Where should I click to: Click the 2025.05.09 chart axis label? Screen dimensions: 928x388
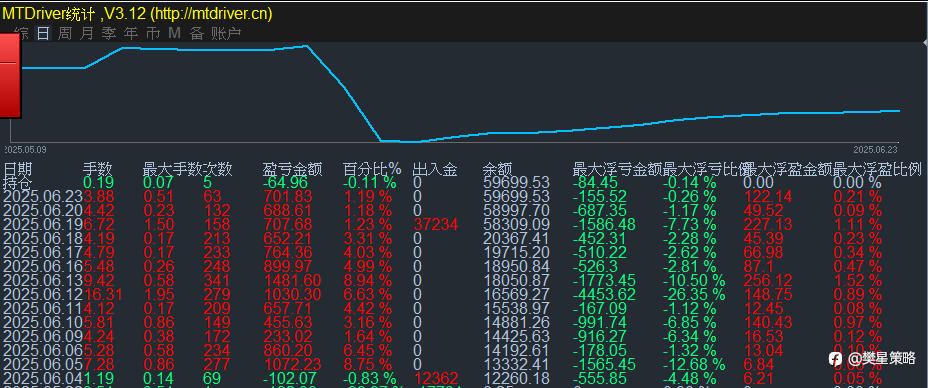(25, 150)
